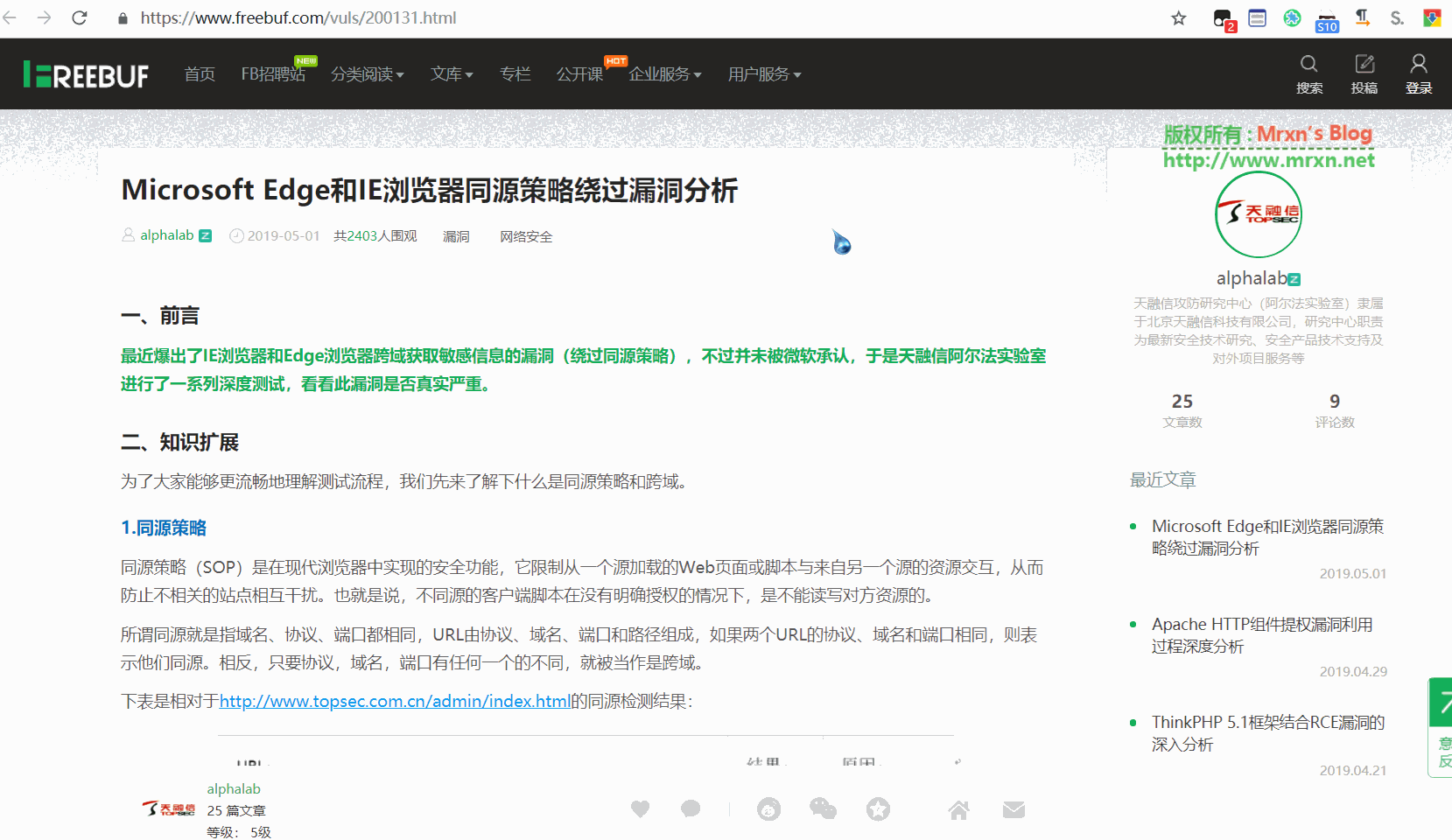Click alphalab name in bottom author bar
Screen dimensions: 1452x840
(234, 788)
